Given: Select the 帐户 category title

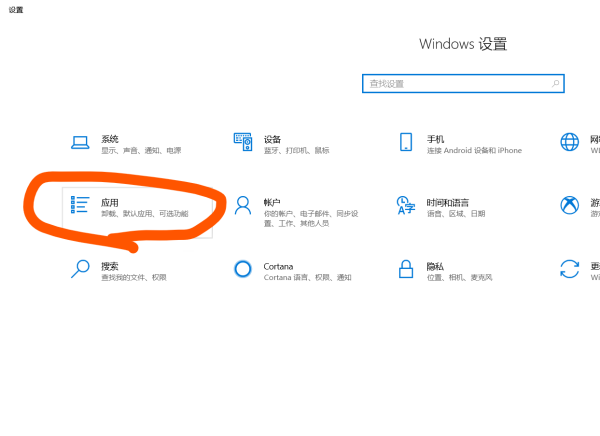Looking at the screenshot, I should (272, 202).
